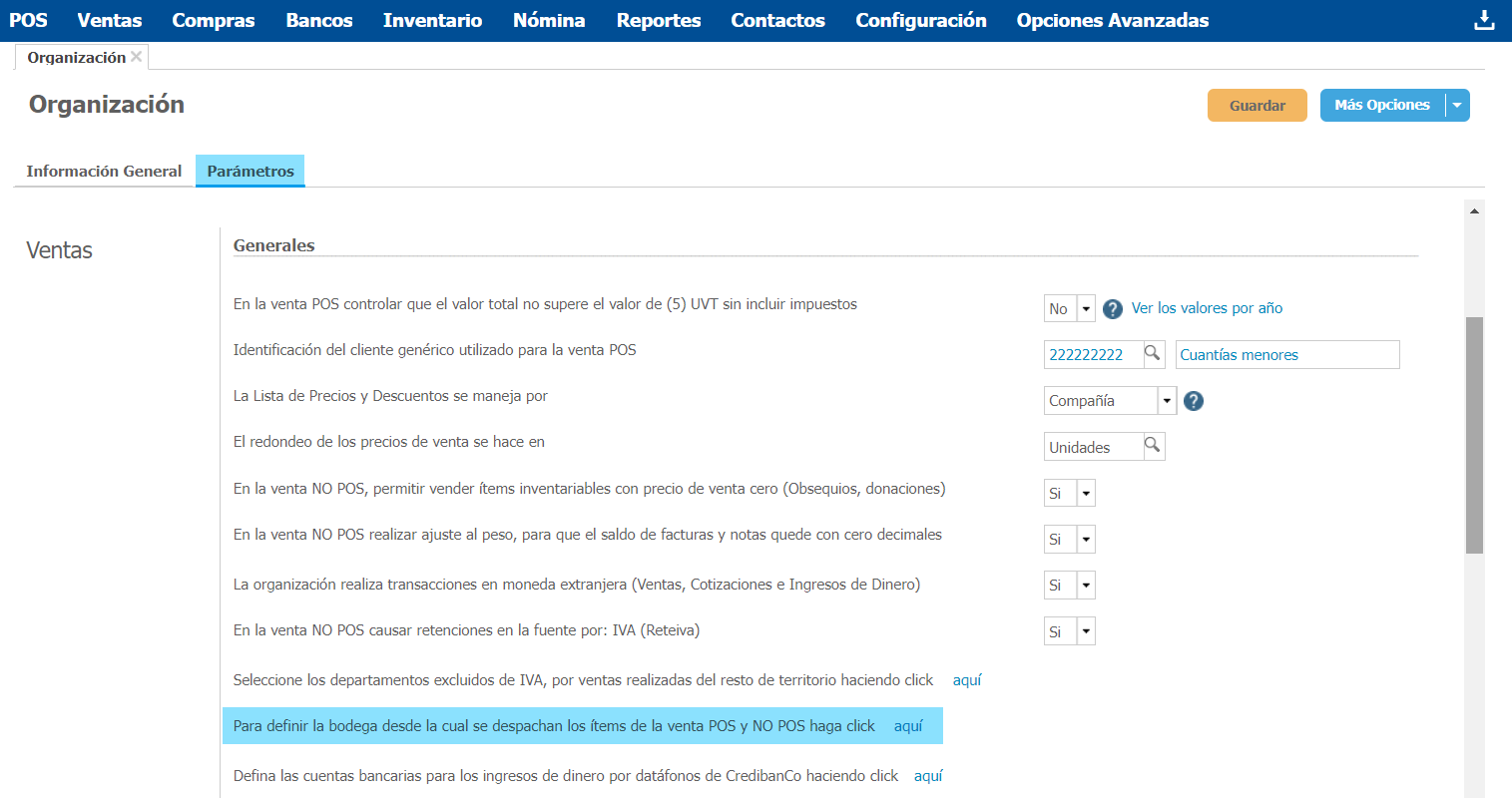Expand the Más Opciones dropdown arrow

[x=1457, y=106]
